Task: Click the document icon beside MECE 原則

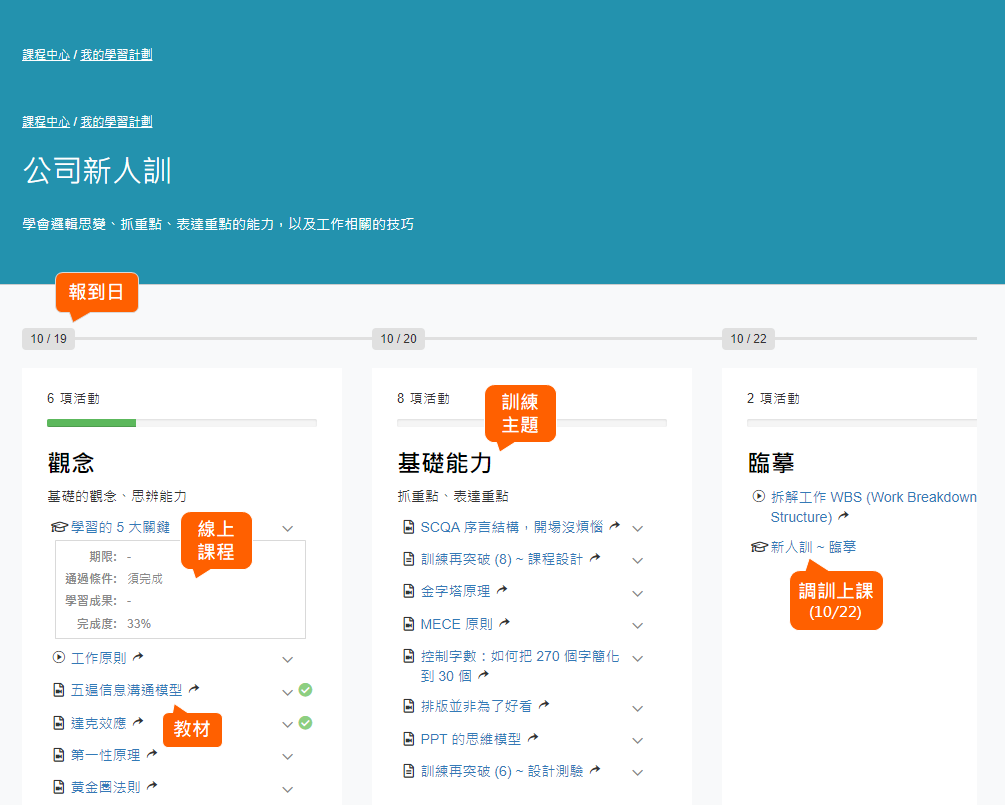Action: [x=408, y=624]
